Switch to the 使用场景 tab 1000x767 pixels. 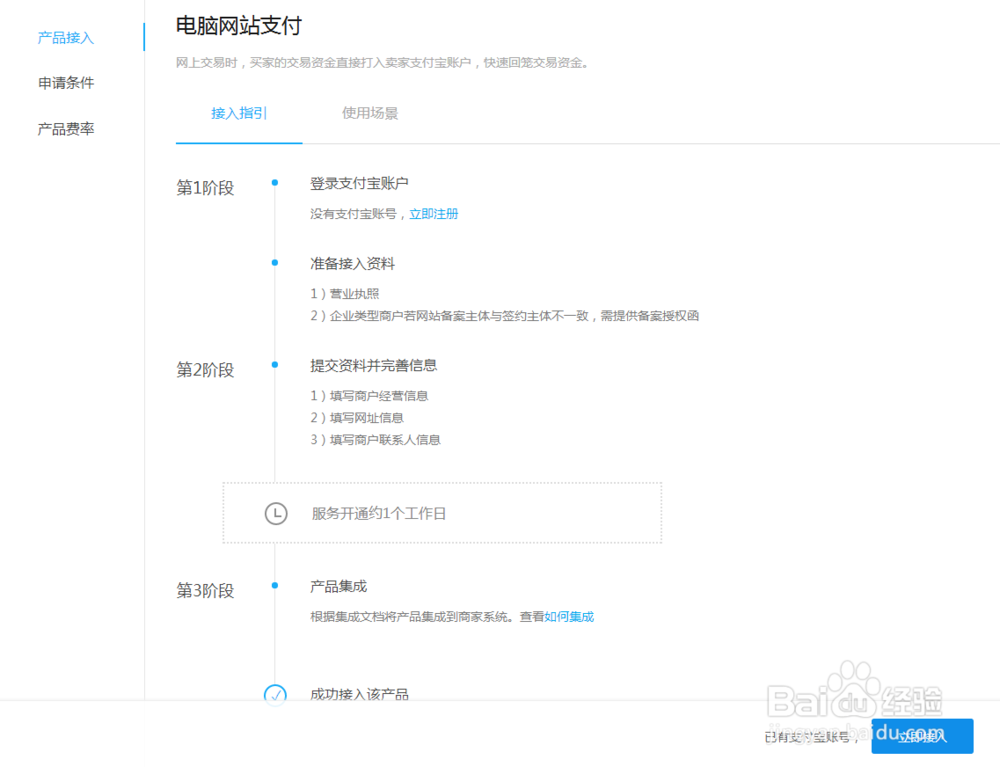click(369, 113)
